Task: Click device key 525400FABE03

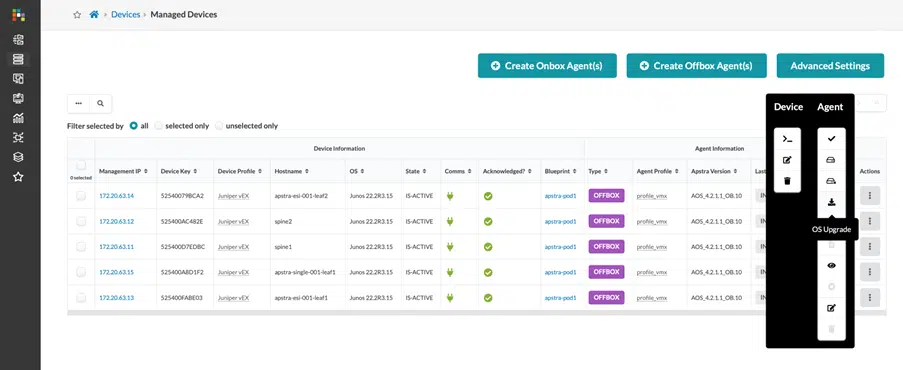Action: pyautogui.click(x=182, y=298)
